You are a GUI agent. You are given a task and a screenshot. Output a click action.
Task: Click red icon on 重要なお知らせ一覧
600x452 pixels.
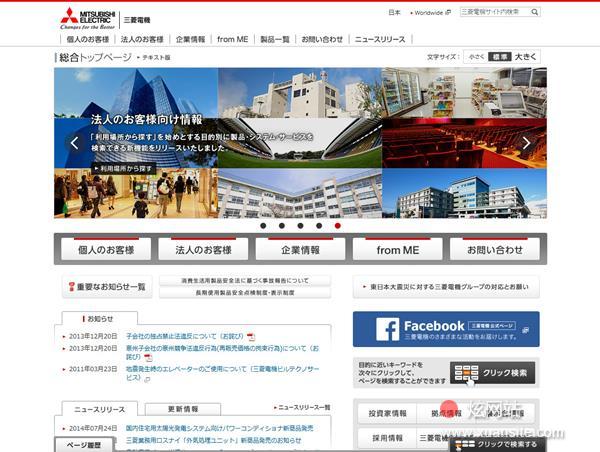tap(71, 287)
